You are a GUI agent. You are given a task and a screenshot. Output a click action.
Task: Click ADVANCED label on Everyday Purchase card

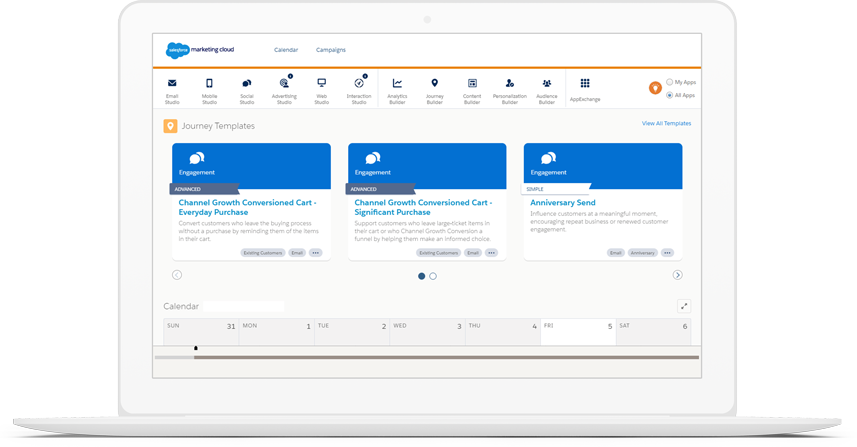coord(204,189)
